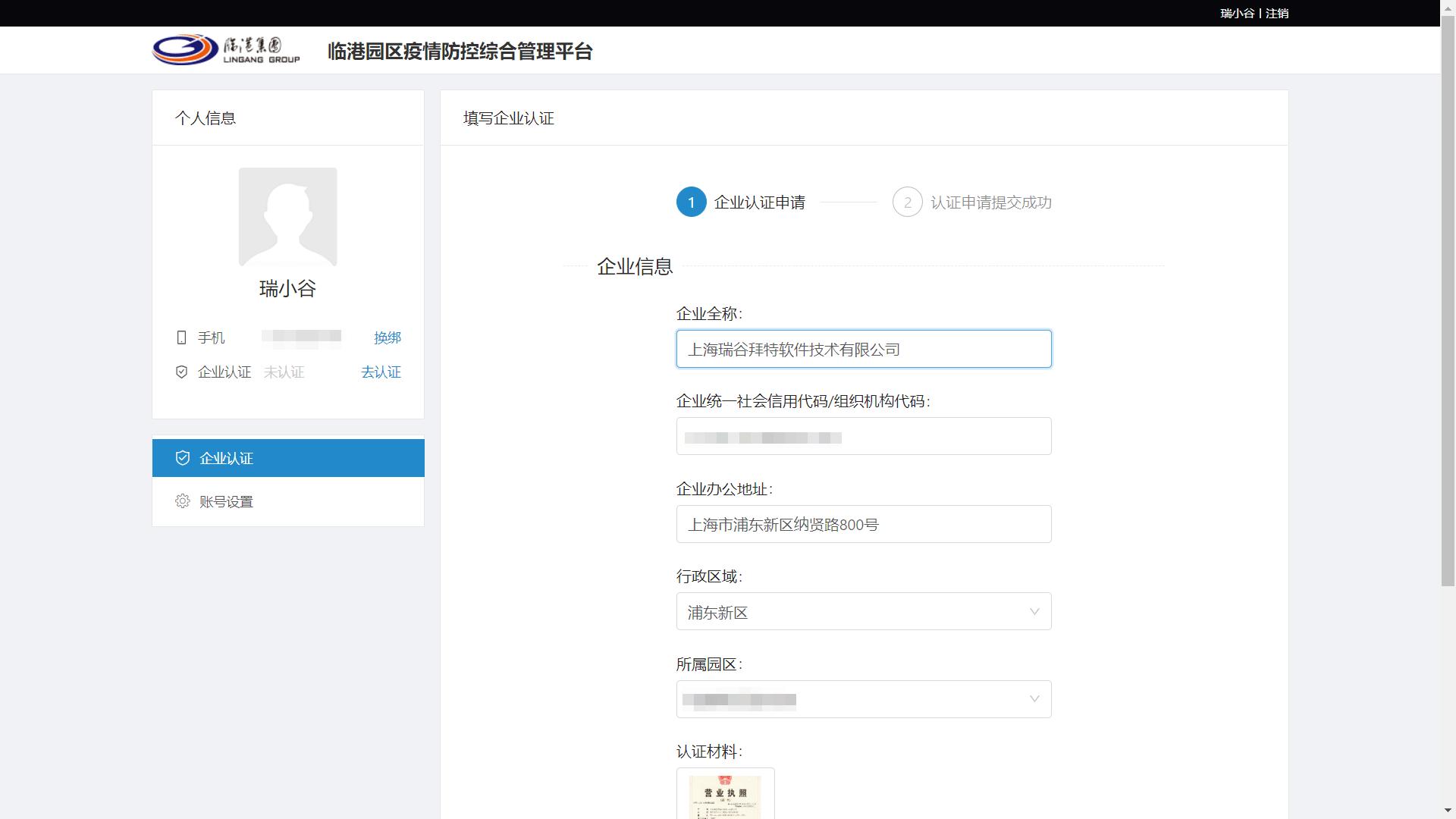The height and width of the screenshot is (819, 1456).
Task: Click the Lingang Group logo
Action: coord(182,50)
